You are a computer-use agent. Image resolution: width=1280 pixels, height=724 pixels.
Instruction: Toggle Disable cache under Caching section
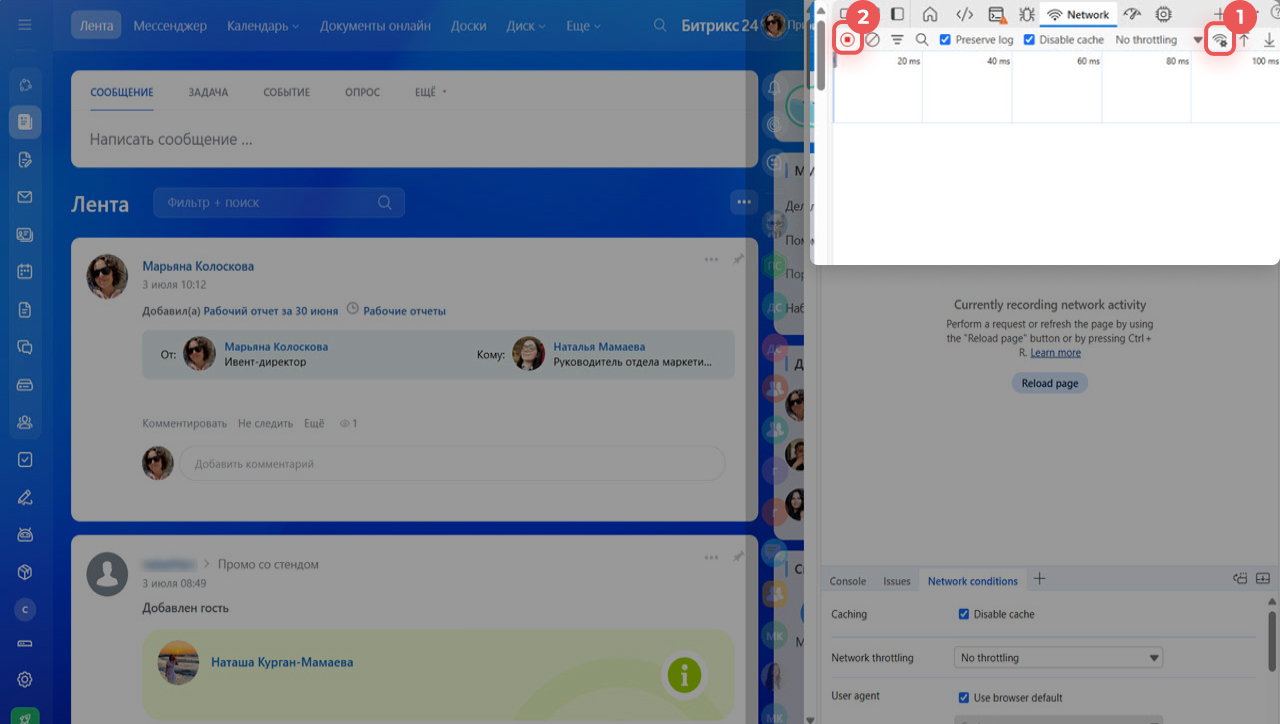pos(964,614)
